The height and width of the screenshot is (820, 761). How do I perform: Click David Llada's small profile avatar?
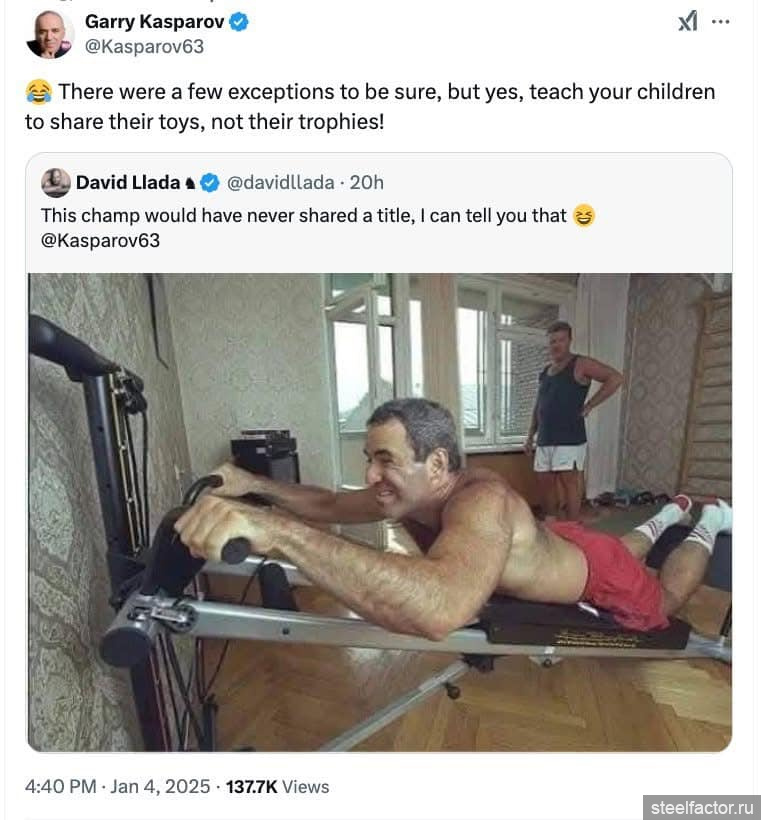tap(56, 182)
